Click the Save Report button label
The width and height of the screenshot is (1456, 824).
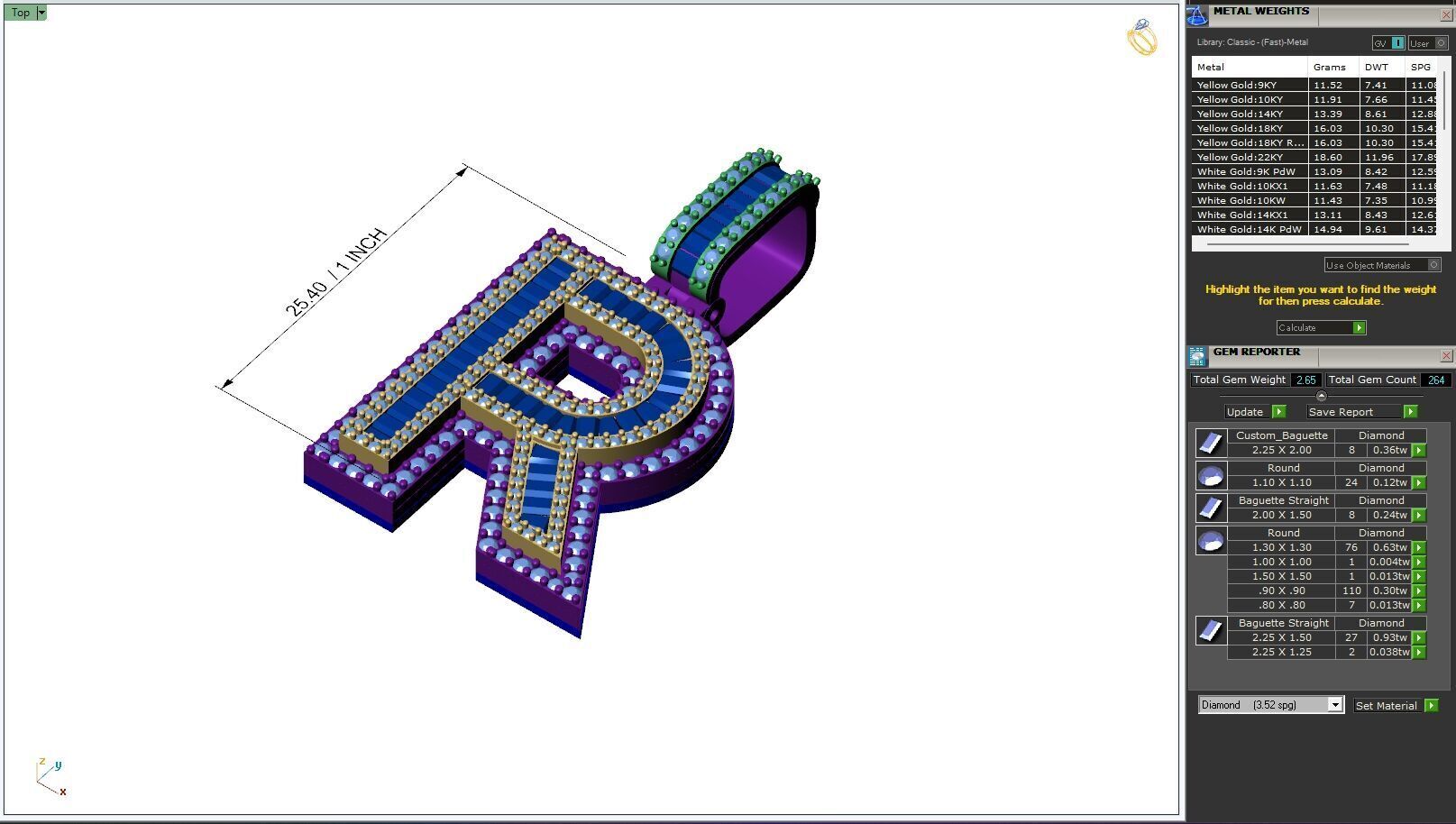click(1341, 411)
